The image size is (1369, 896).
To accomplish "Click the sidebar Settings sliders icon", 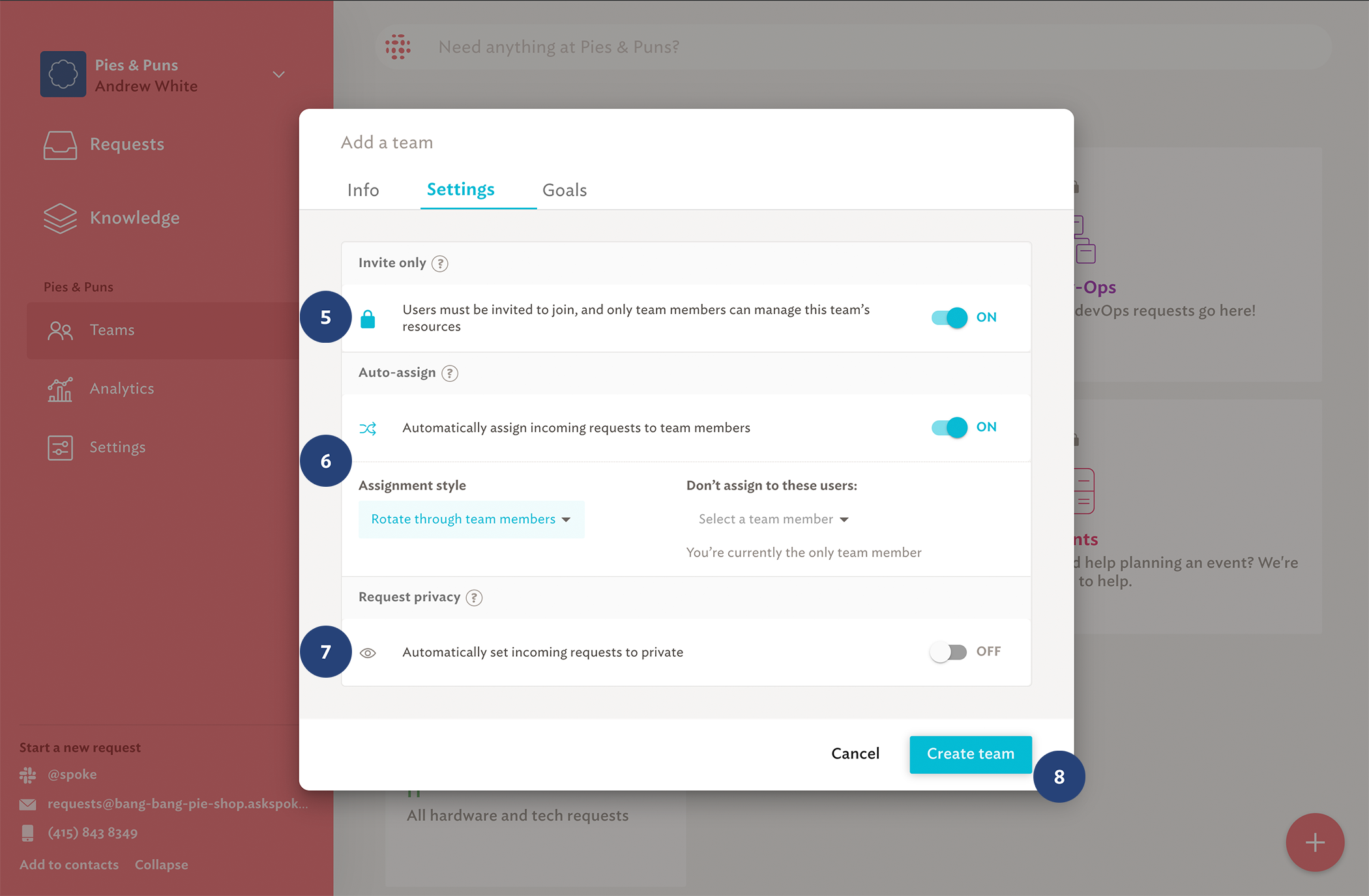I will [x=60, y=448].
